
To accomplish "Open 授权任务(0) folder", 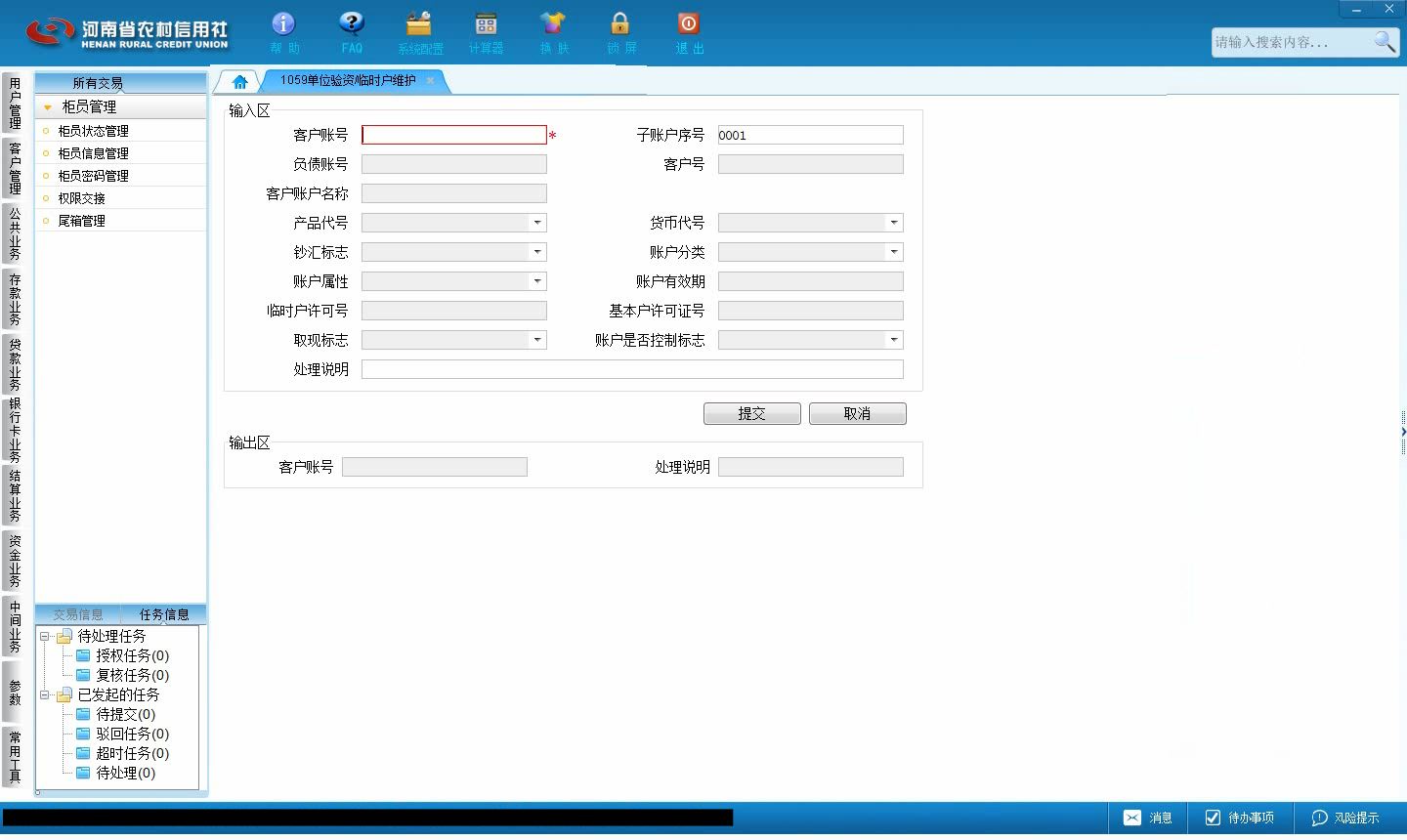I will [x=122, y=655].
